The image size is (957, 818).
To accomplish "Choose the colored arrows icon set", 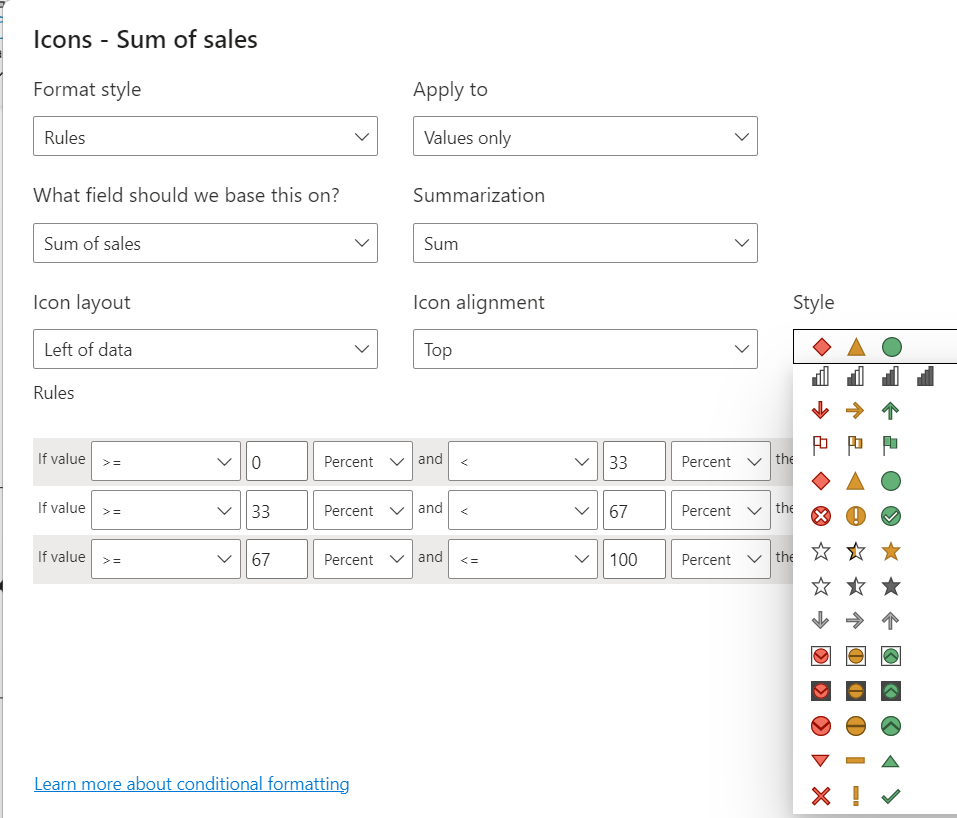I will pos(856,410).
